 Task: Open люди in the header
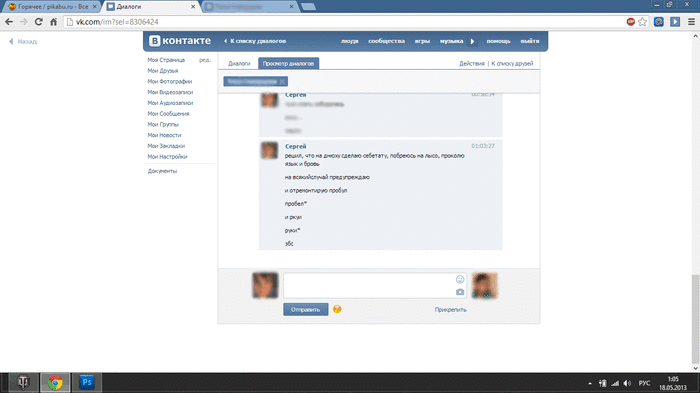[x=350, y=41]
